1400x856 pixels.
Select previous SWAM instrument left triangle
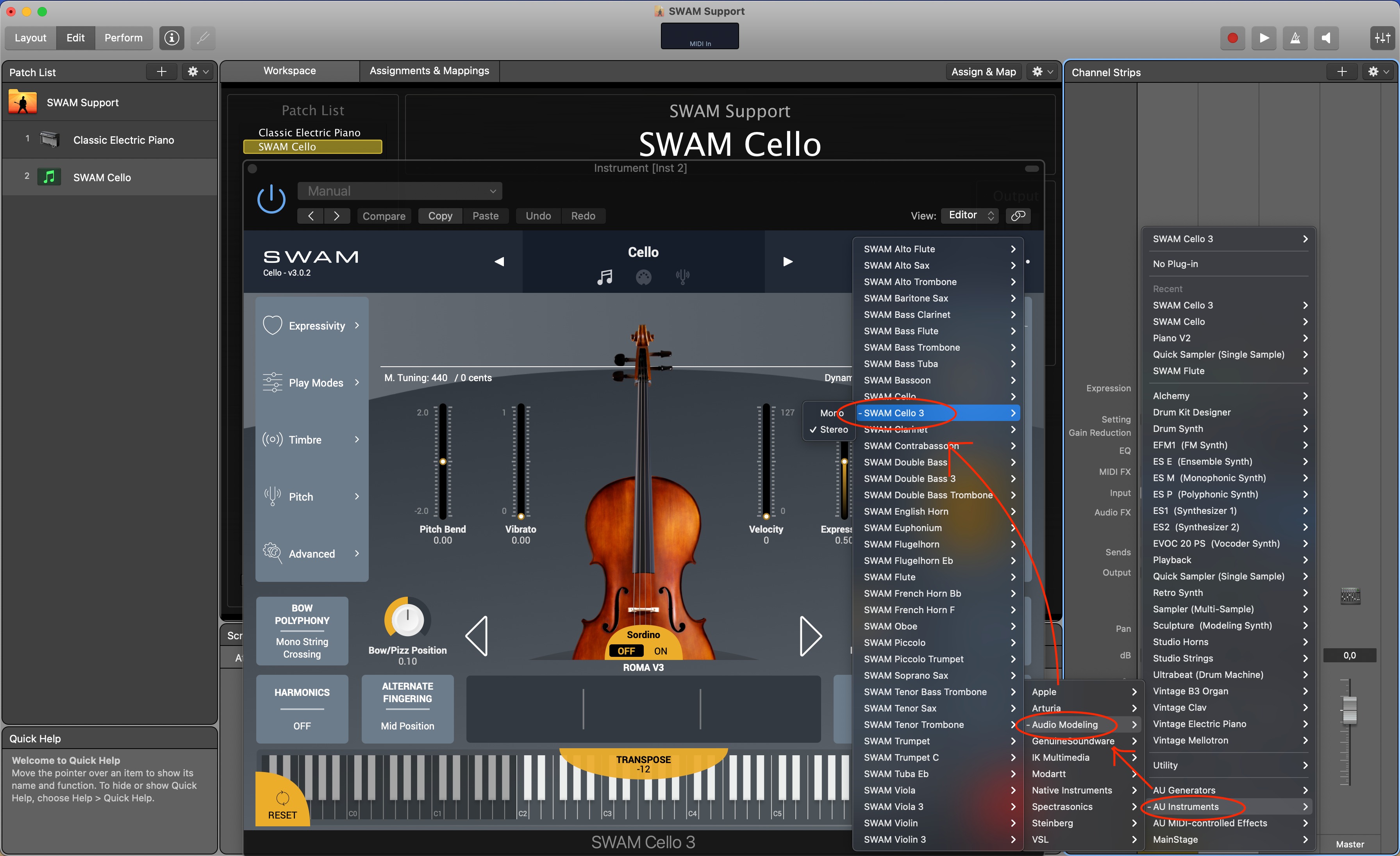coord(500,261)
